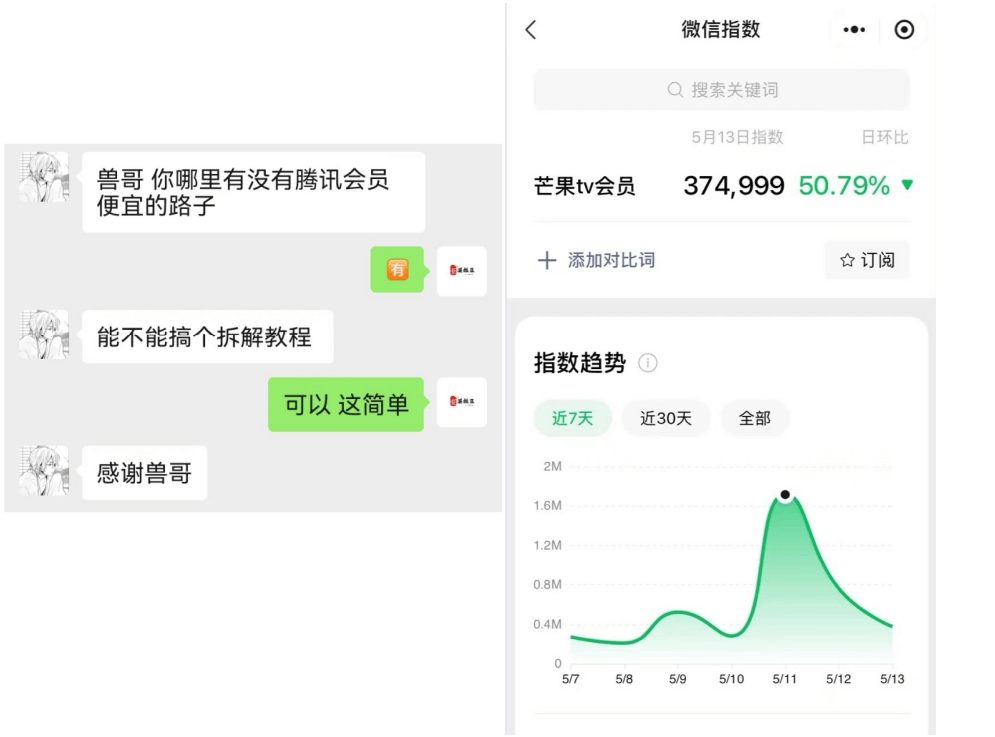Tap the circular close capsule icon
The width and height of the screenshot is (995, 737).
(x=905, y=30)
